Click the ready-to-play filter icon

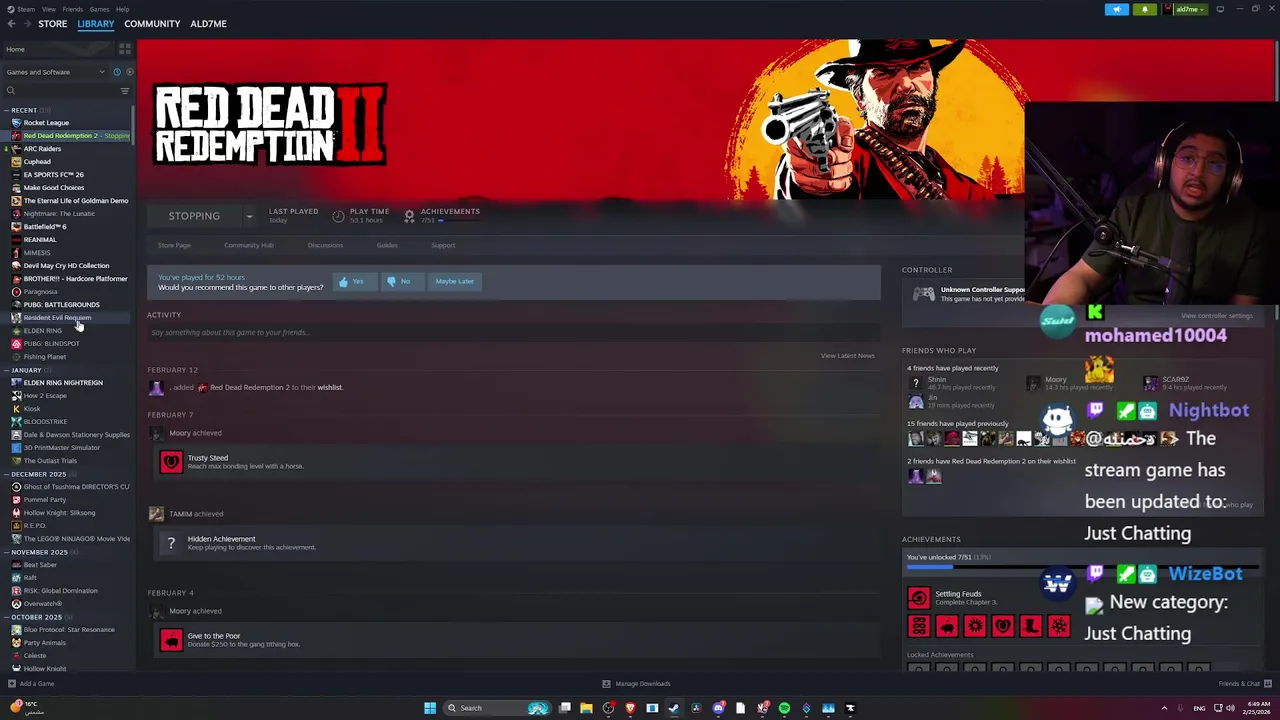coord(129,72)
